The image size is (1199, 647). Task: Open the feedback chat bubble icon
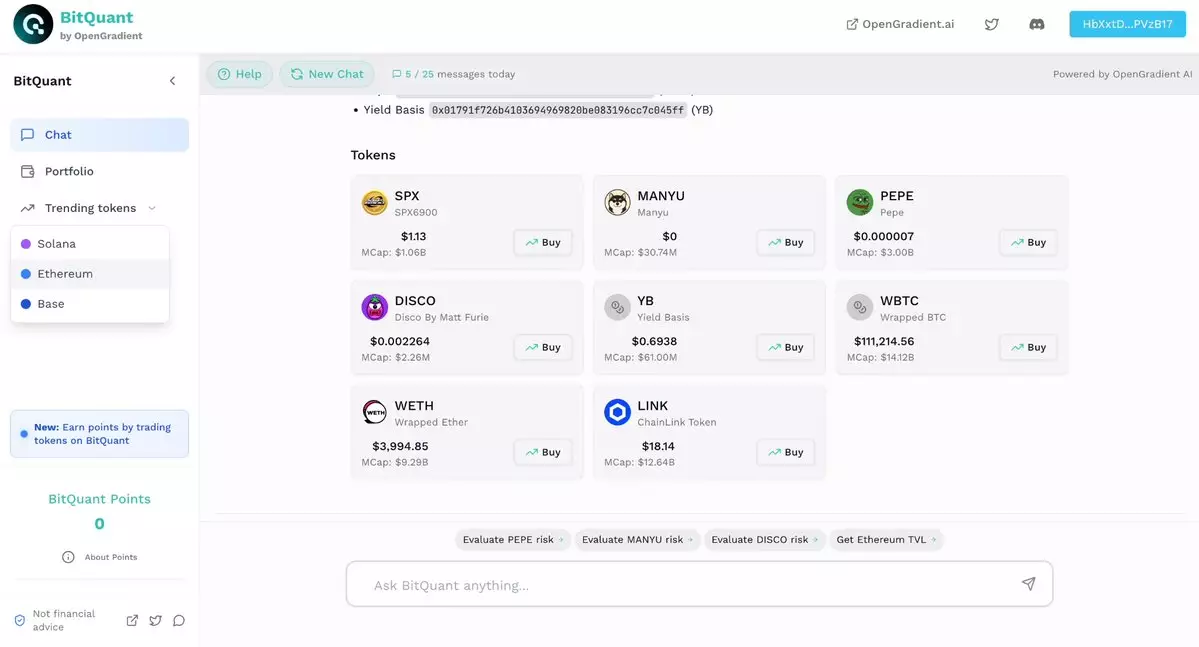click(179, 620)
